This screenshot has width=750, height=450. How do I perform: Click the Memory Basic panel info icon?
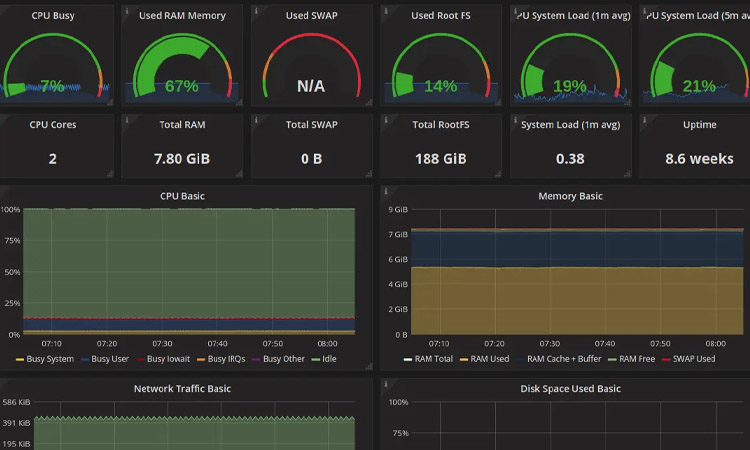(x=385, y=190)
